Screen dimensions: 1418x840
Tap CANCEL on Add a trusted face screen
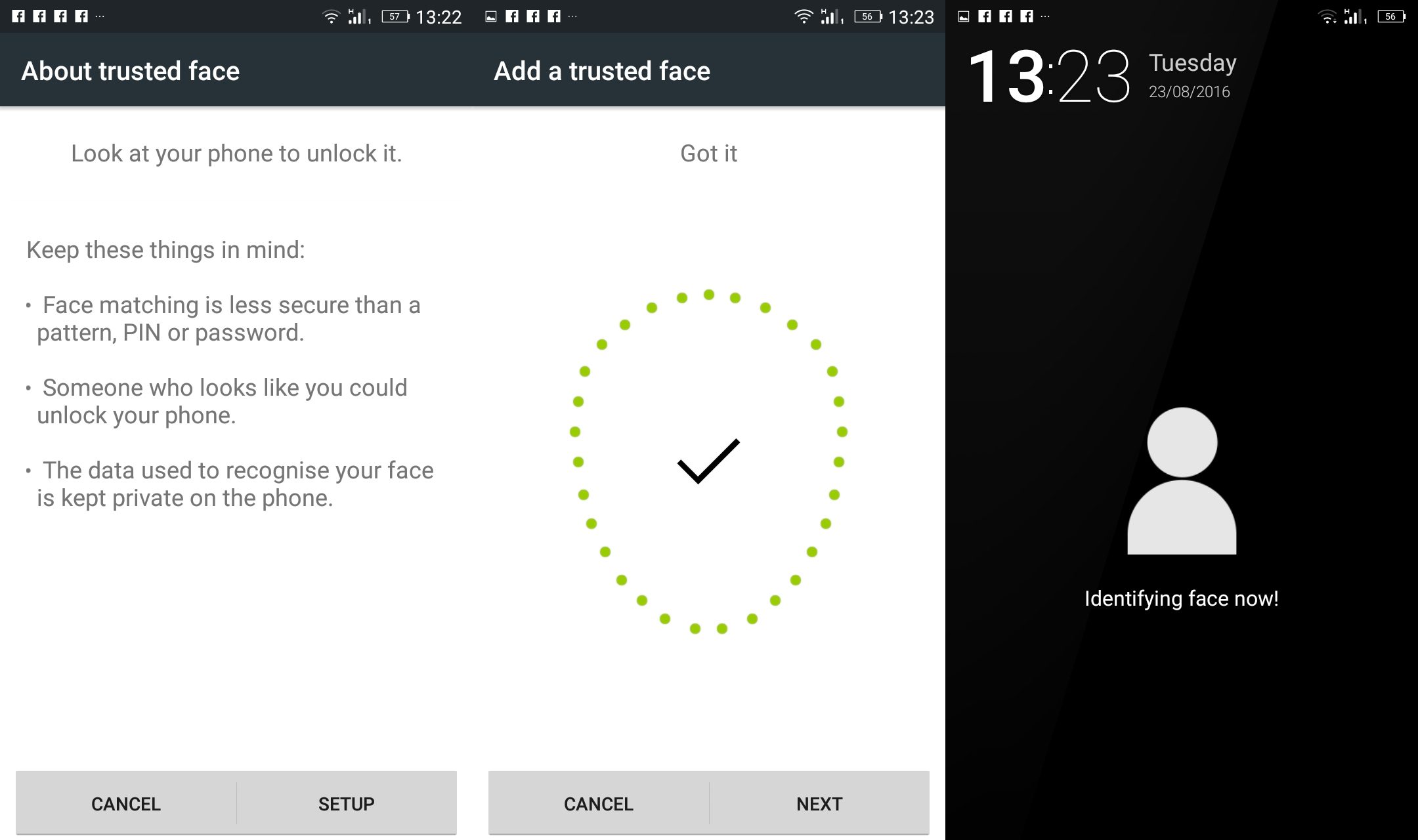(x=599, y=803)
